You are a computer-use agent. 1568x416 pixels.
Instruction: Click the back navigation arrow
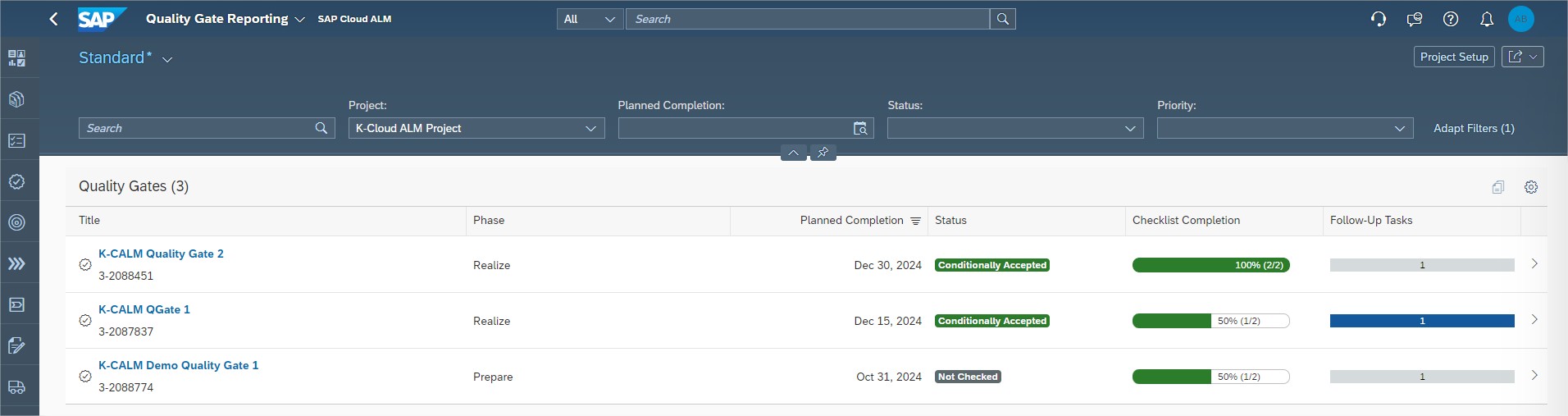click(53, 19)
